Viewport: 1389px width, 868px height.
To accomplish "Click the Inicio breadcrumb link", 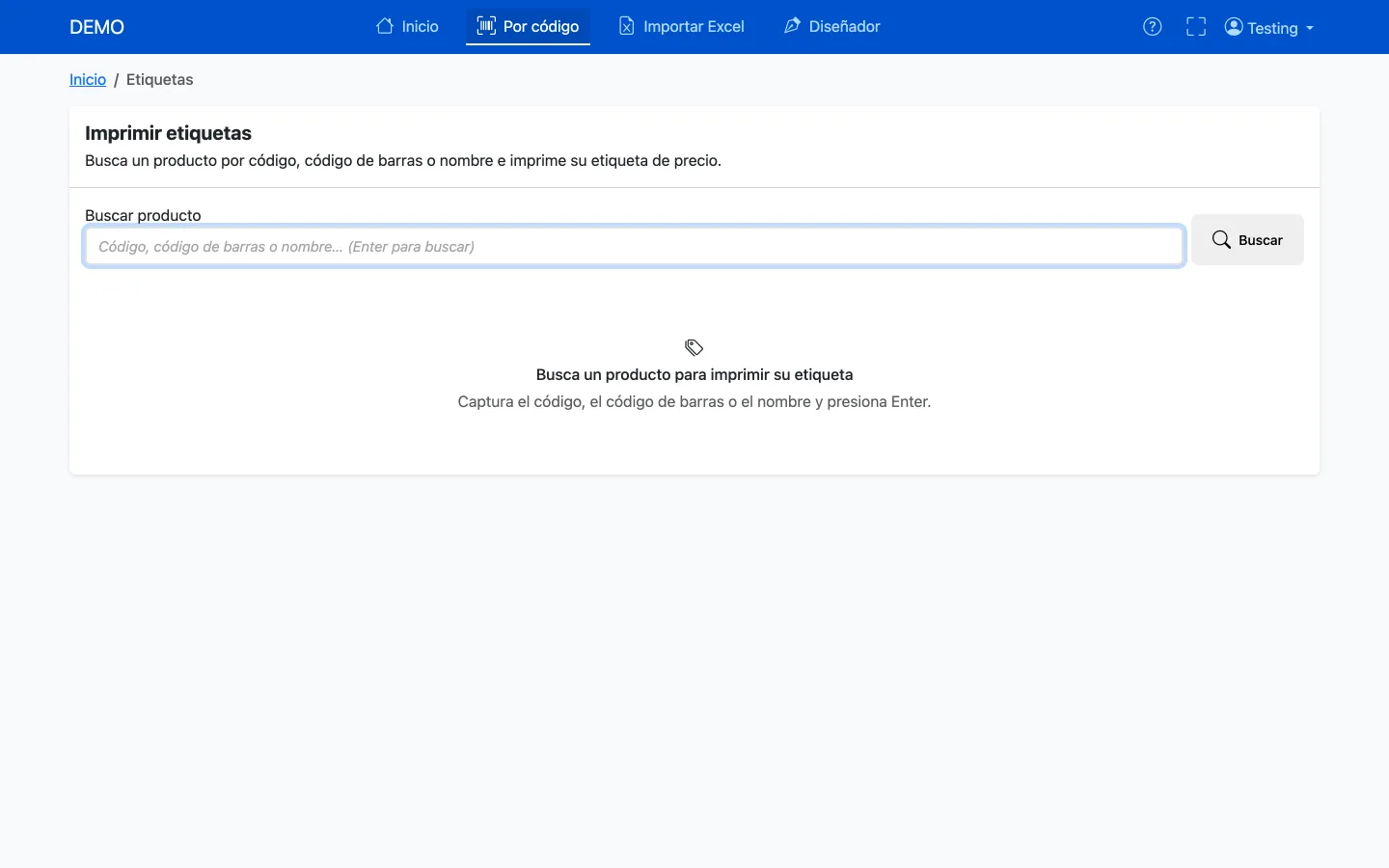I will [88, 79].
